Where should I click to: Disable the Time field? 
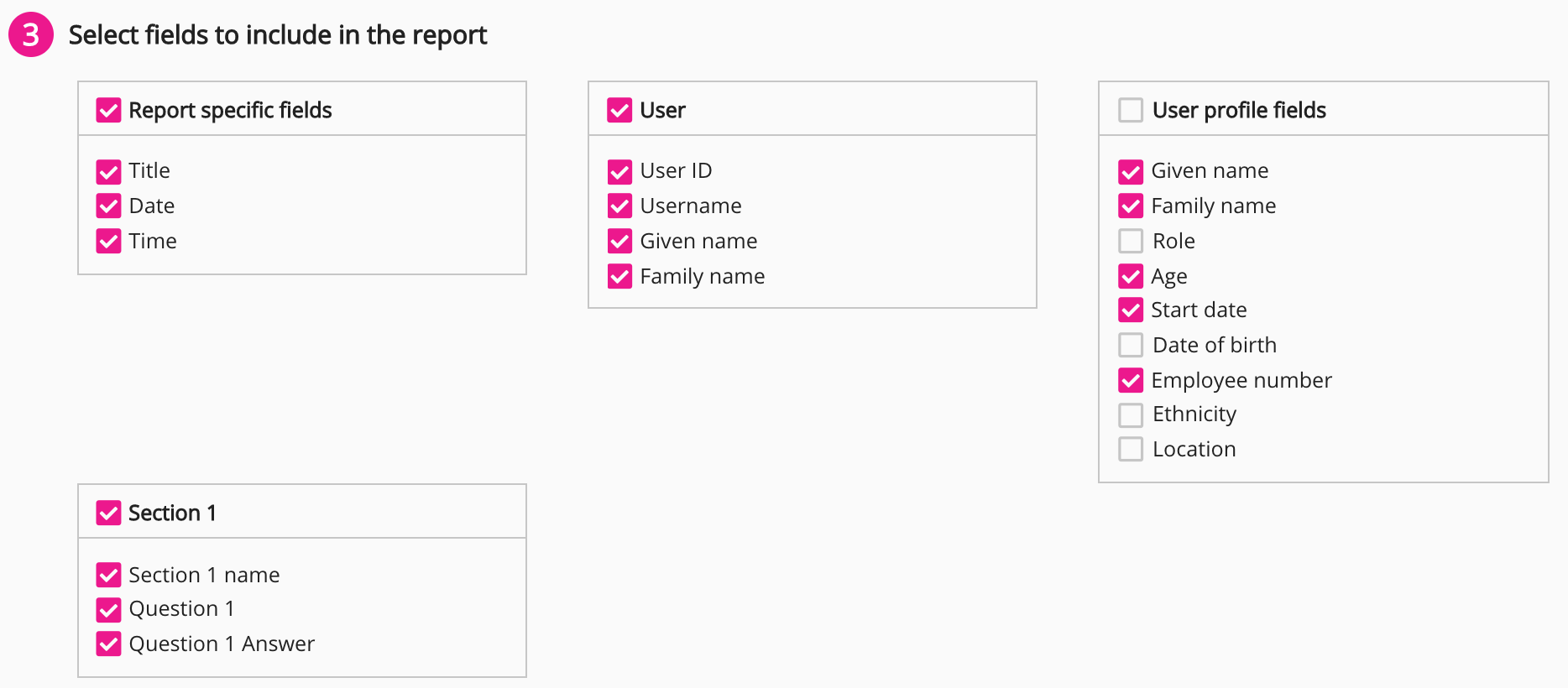click(108, 242)
